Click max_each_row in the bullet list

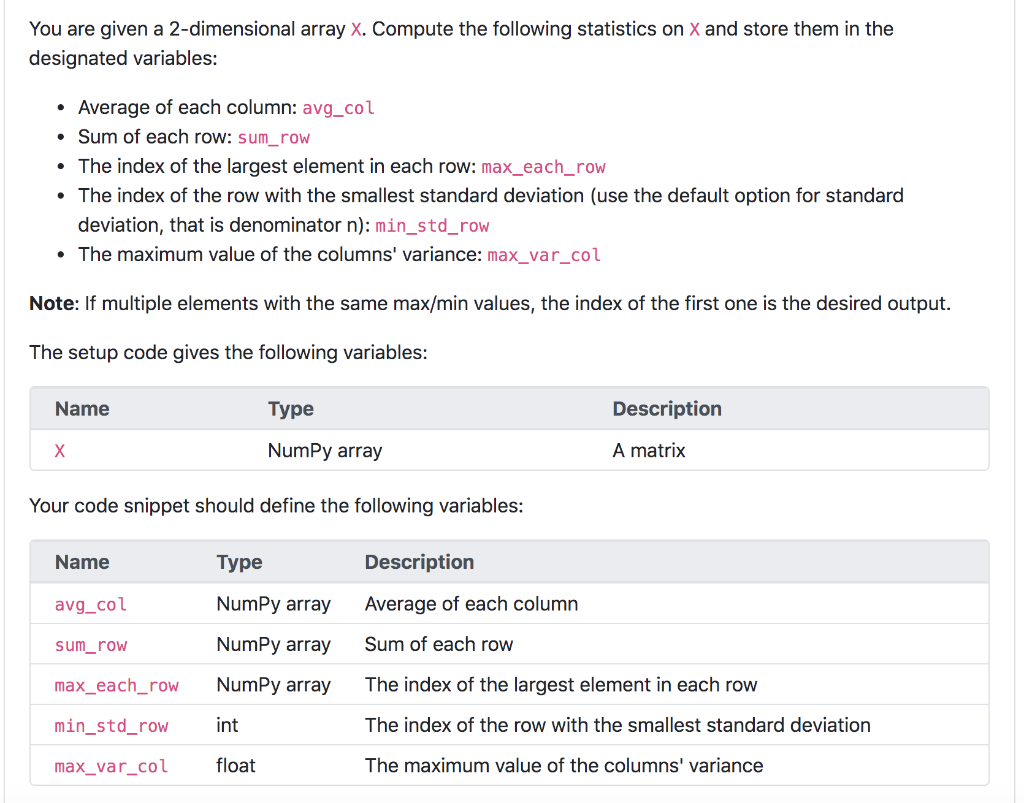click(x=543, y=166)
